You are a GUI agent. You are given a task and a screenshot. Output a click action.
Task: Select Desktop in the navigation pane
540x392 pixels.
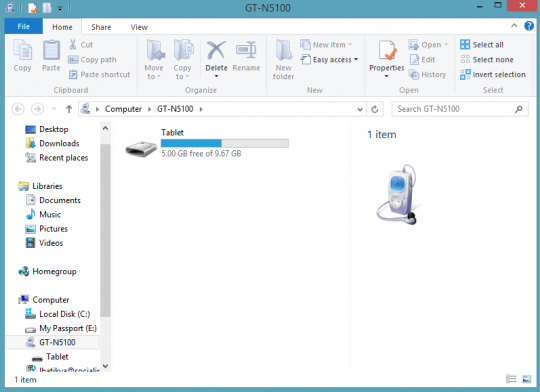point(47,129)
